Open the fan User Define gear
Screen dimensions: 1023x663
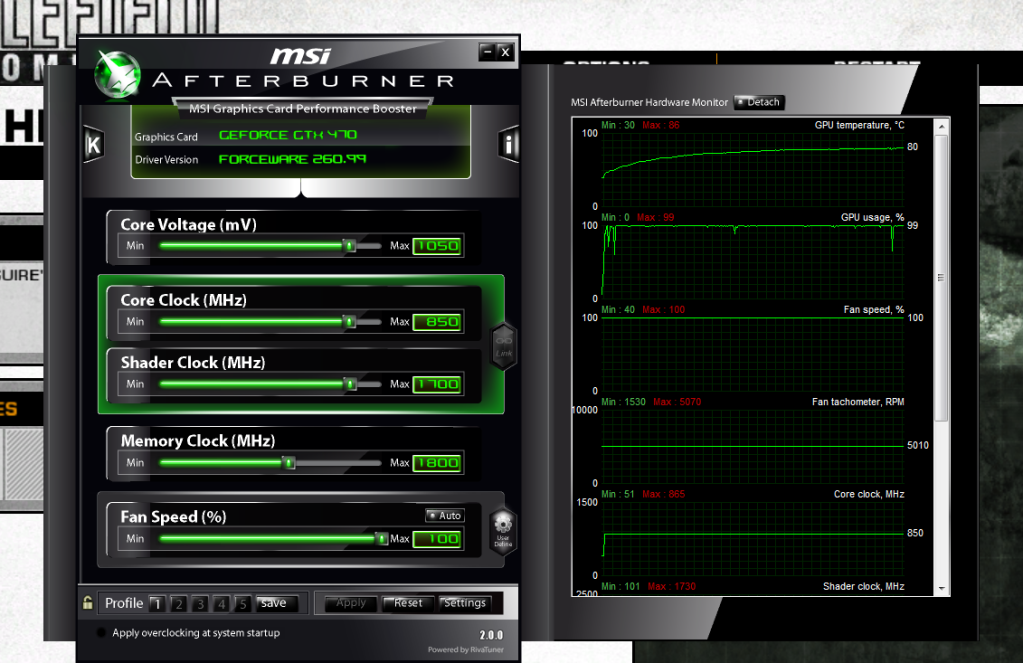[503, 531]
